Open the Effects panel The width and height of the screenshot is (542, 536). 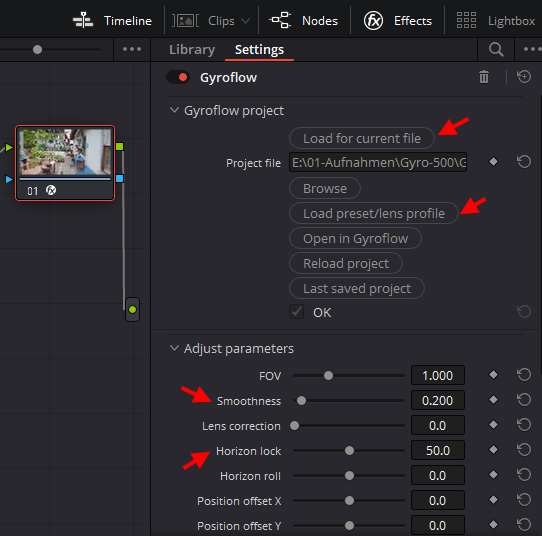tap(398, 21)
